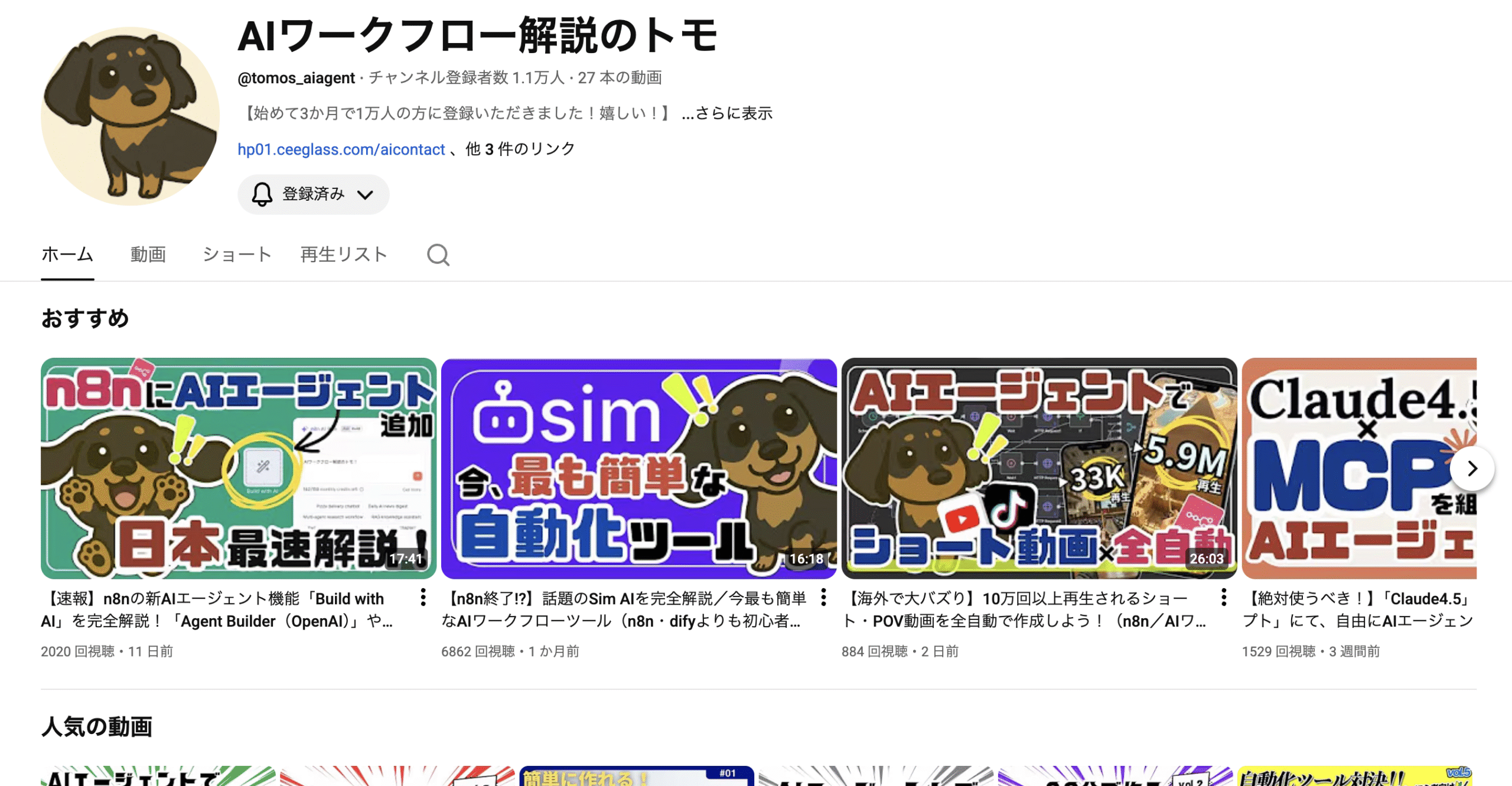Expand description with ...さらに表示
Image resolution: width=1512 pixels, height=786 pixels.
(x=726, y=113)
